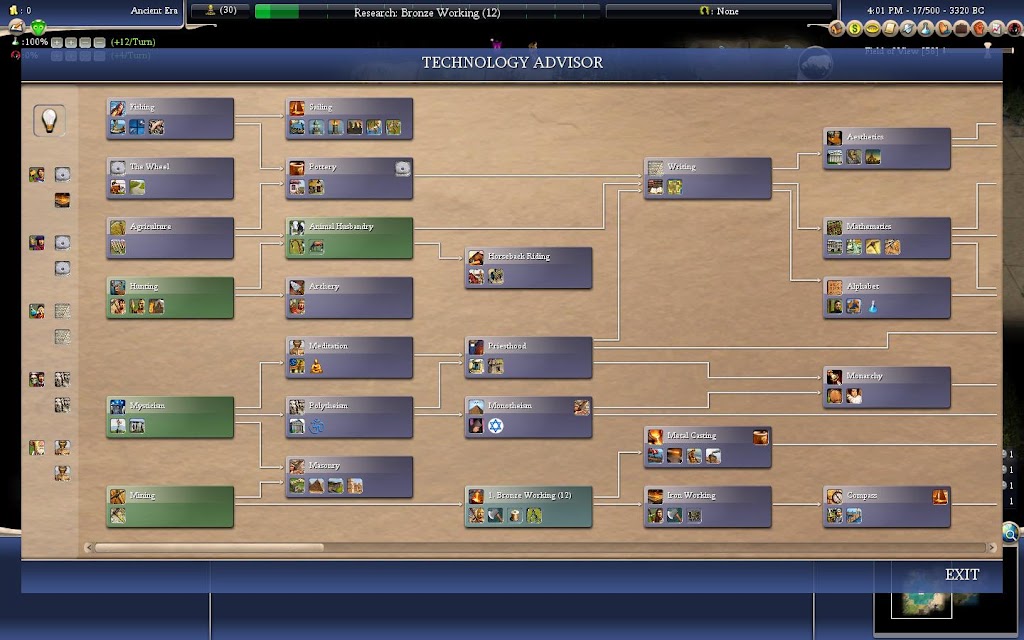Viewport: 1024px width, 640px height.
Task: Open the Foreign Advisor scroll icon
Action: pos(890,28)
